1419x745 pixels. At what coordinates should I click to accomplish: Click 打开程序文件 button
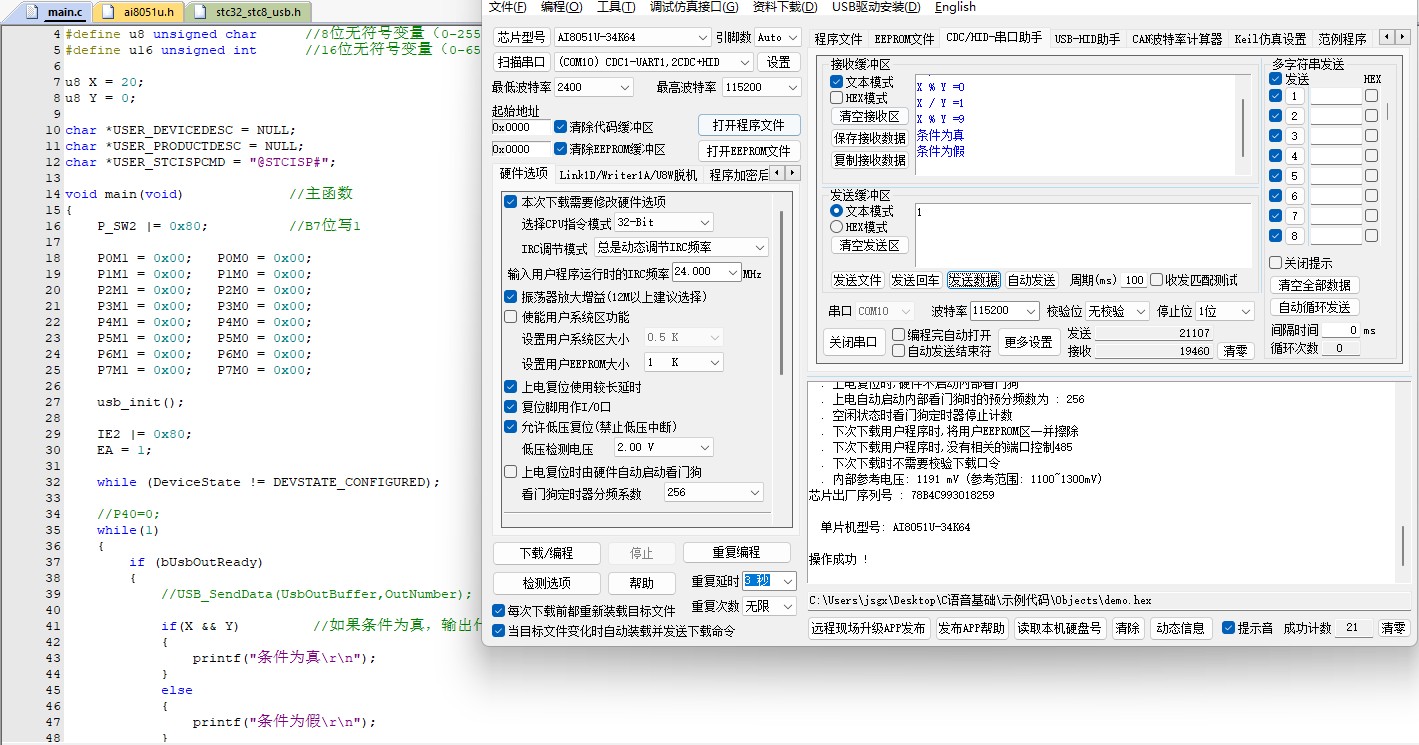click(749, 125)
